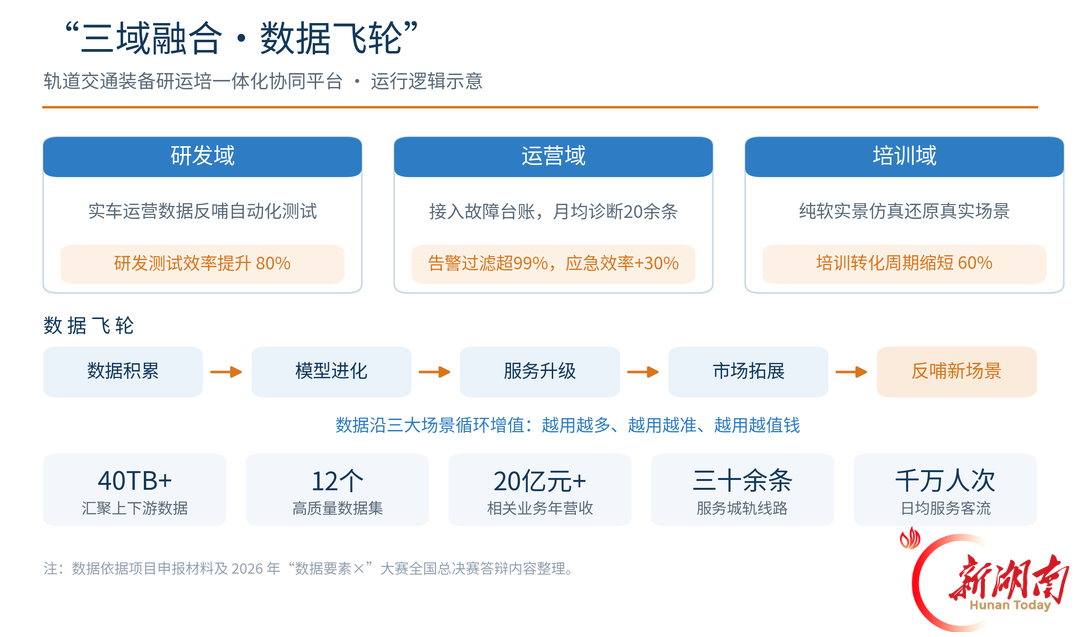Click the 三十余条 statistic
1080x637 pixels.
(742, 481)
